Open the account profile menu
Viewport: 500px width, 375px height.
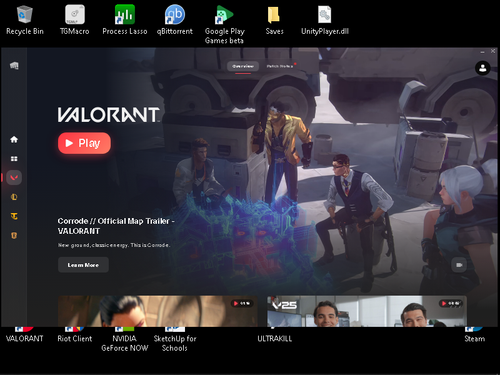point(482,68)
